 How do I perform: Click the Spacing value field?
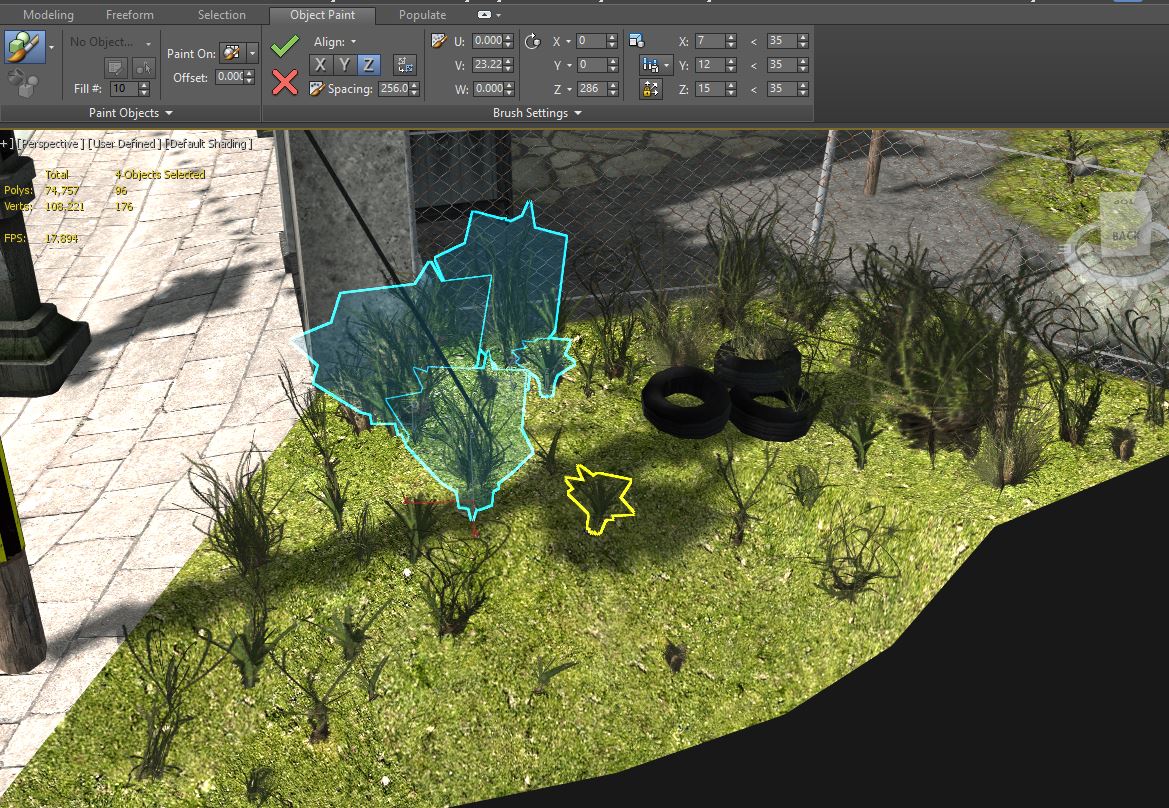click(392, 89)
